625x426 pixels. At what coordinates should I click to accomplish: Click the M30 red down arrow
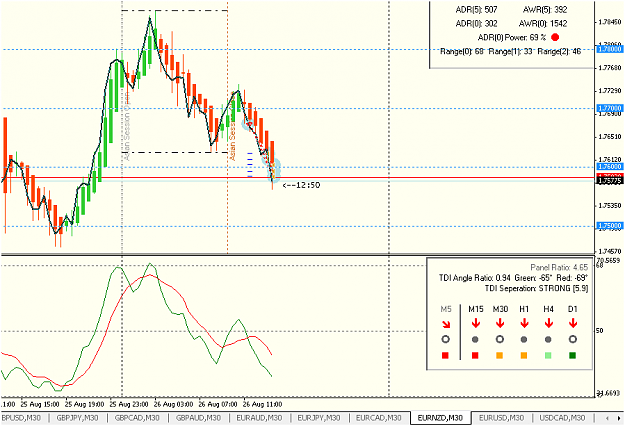[499, 323]
